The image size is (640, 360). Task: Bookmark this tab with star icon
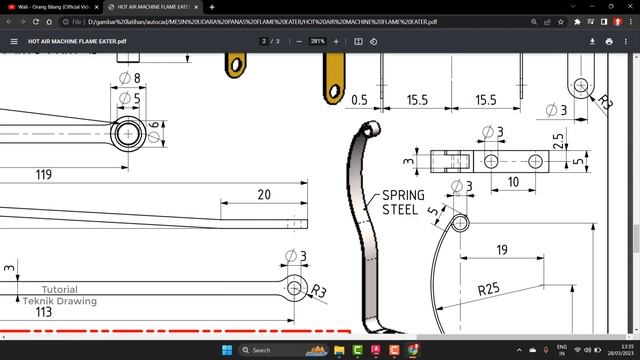pyautogui.click(x=561, y=22)
